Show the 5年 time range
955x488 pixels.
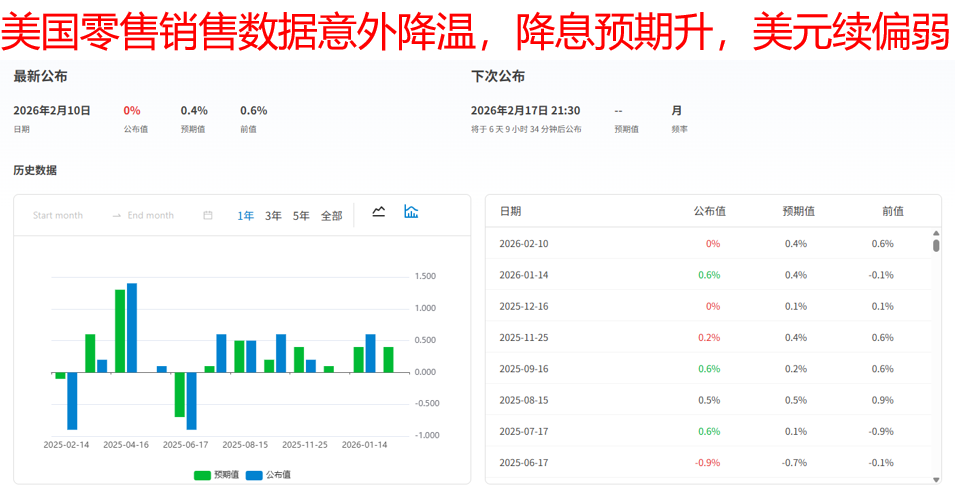301,215
